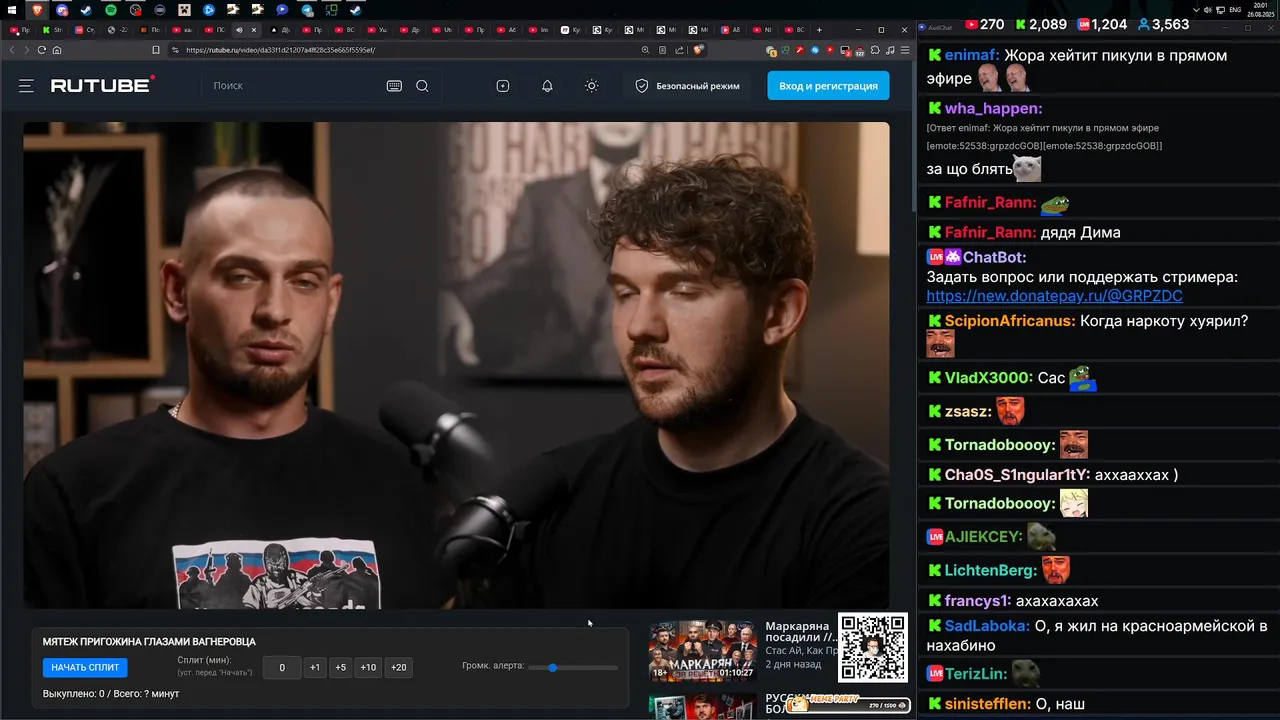Toggle the light/dark theme sun icon

592,86
